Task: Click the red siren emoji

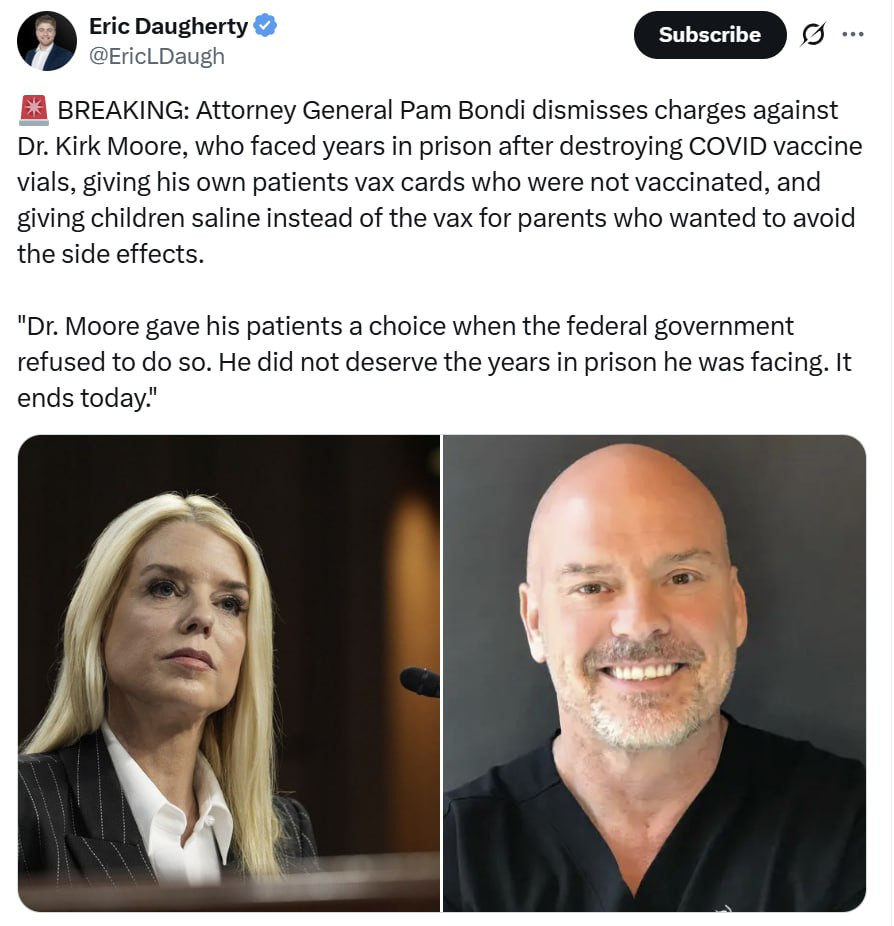Action: (x=34, y=110)
